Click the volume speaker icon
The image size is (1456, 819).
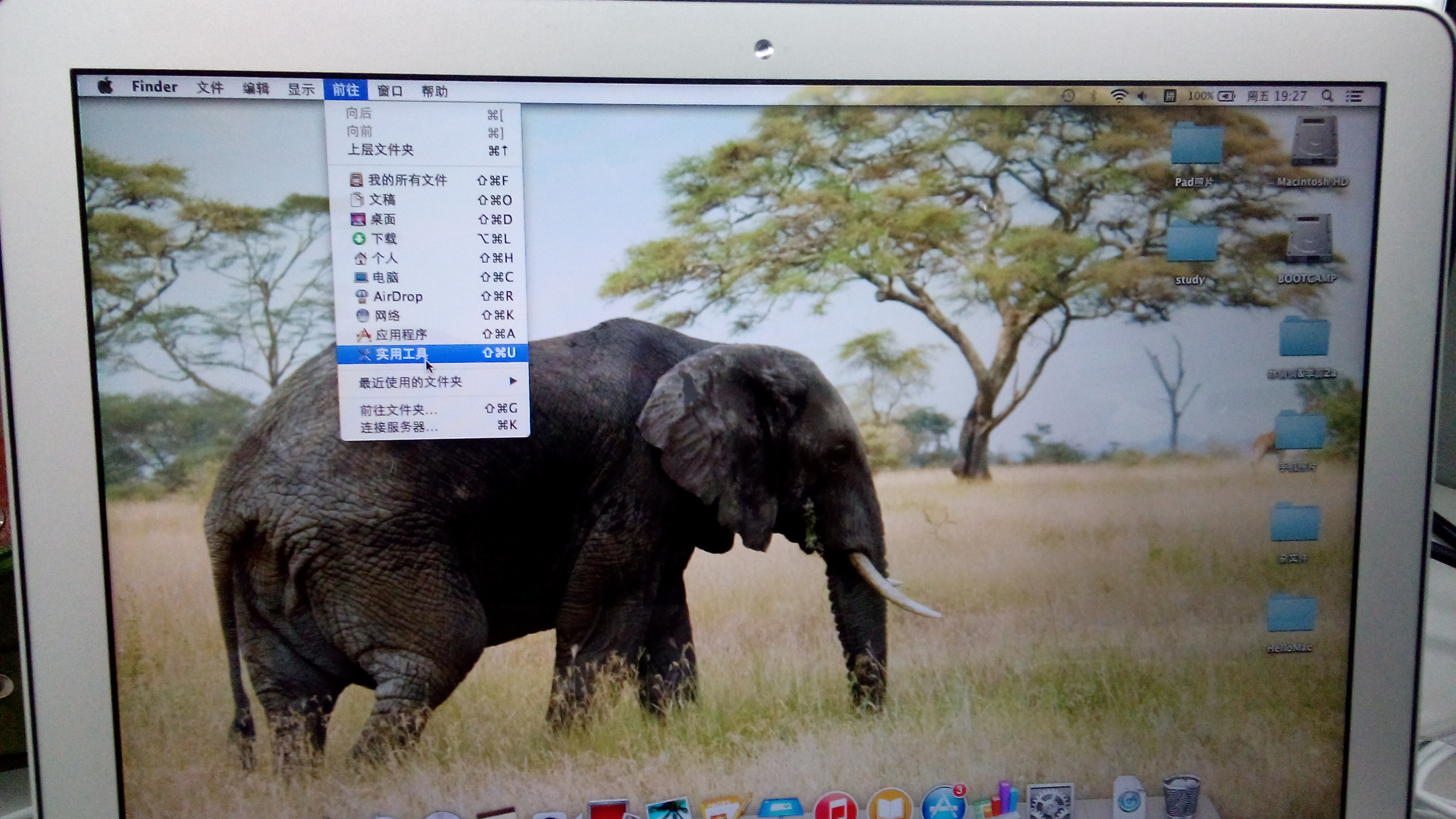click(x=1143, y=96)
